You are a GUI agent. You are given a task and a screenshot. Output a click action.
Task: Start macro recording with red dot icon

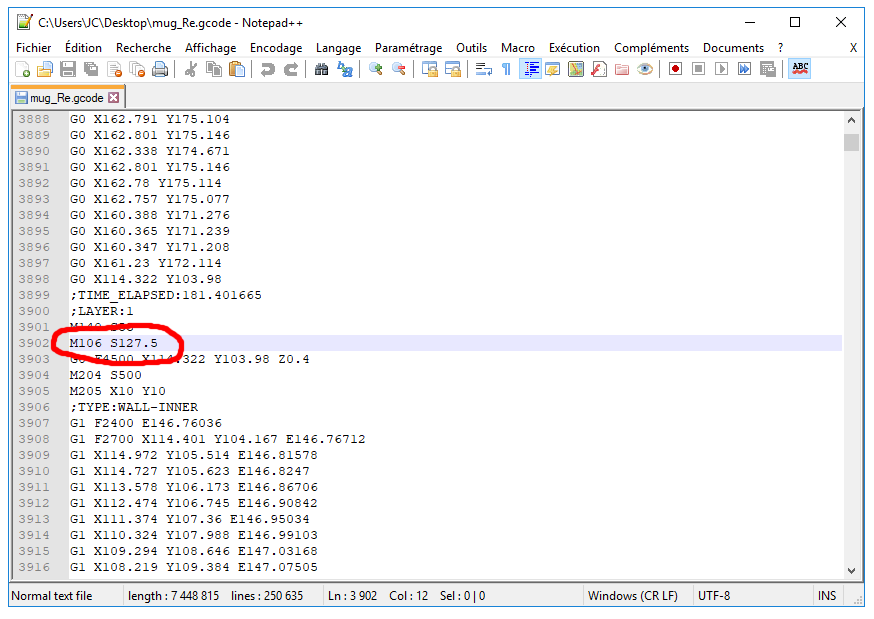pyautogui.click(x=676, y=69)
